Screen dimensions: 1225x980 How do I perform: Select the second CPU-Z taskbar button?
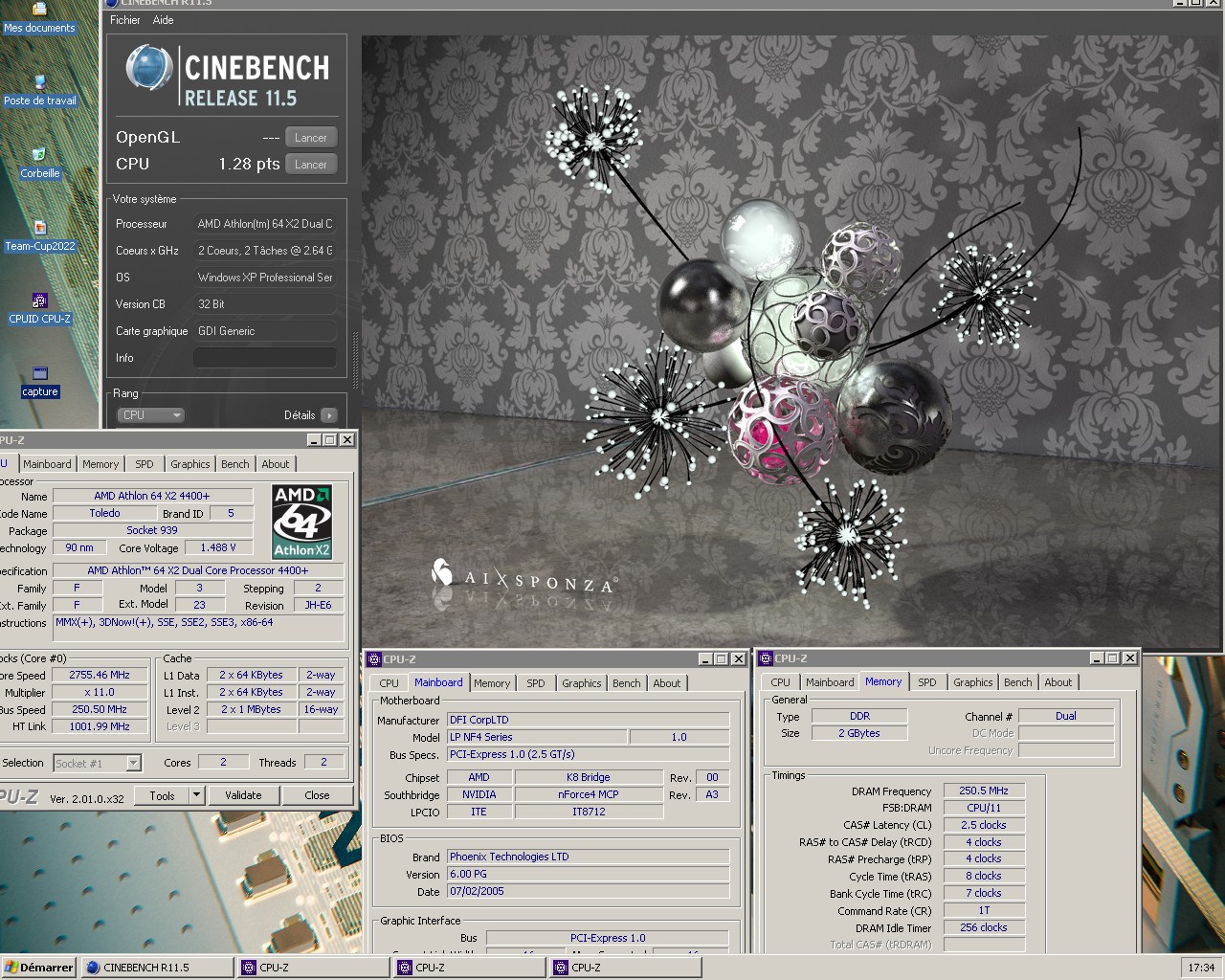470,968
